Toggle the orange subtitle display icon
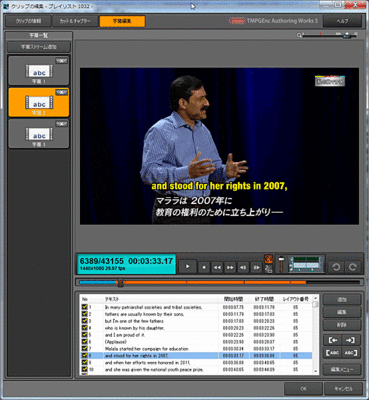The image size is (369, 400). click(x=268, y=259)
